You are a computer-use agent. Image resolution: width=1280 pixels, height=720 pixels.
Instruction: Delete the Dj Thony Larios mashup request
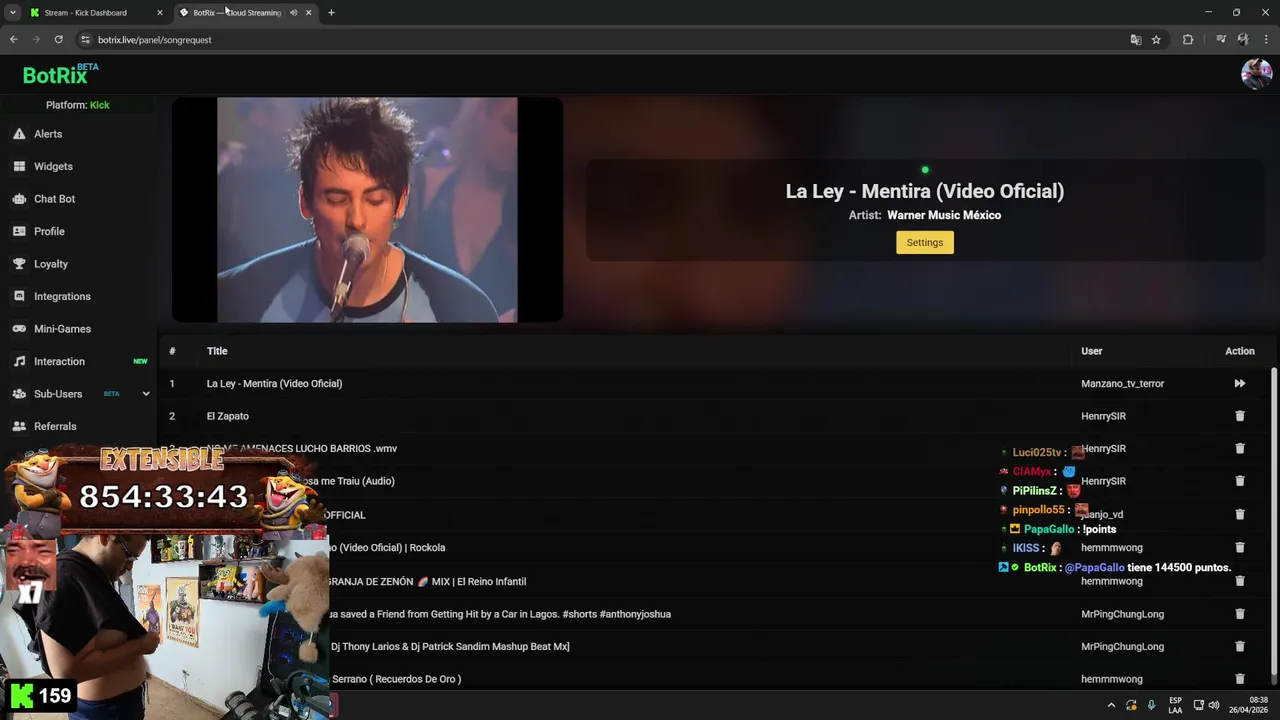(1240, 646)
